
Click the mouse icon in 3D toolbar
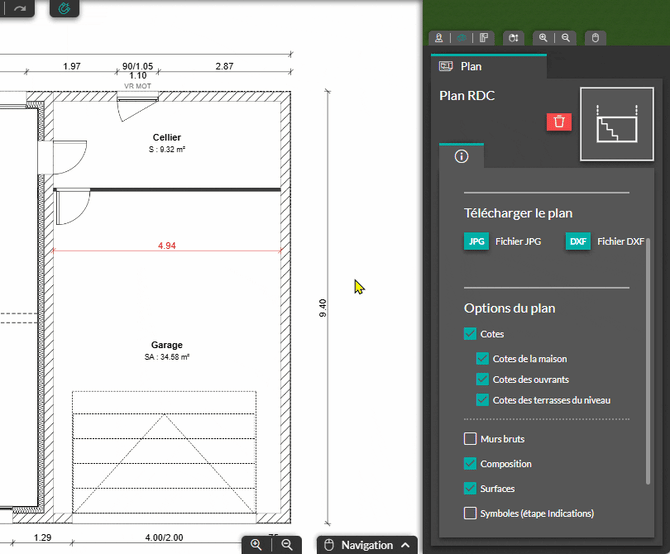(595, 38)
